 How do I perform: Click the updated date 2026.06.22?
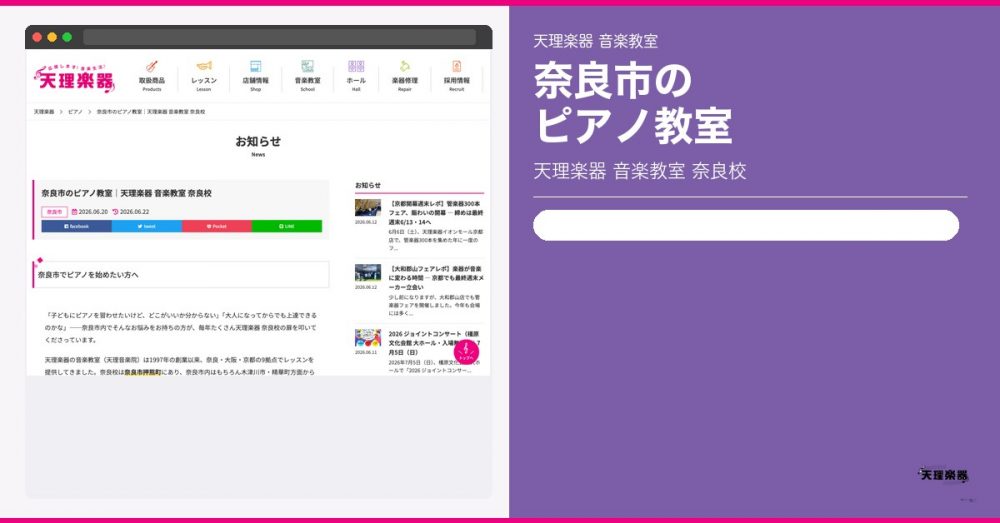(135, 212)
